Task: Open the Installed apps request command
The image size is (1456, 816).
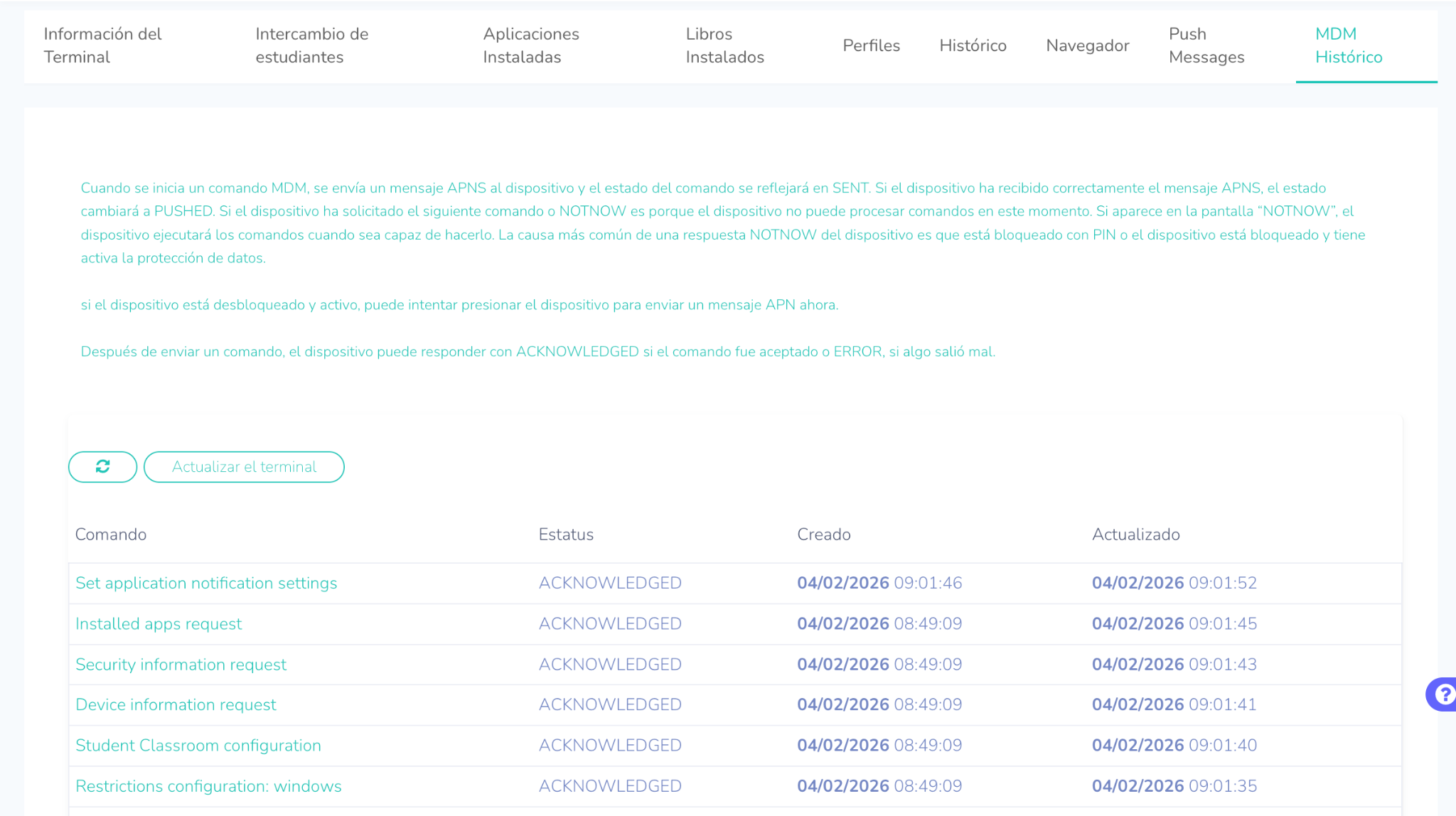Action: (x=159, y=623)
